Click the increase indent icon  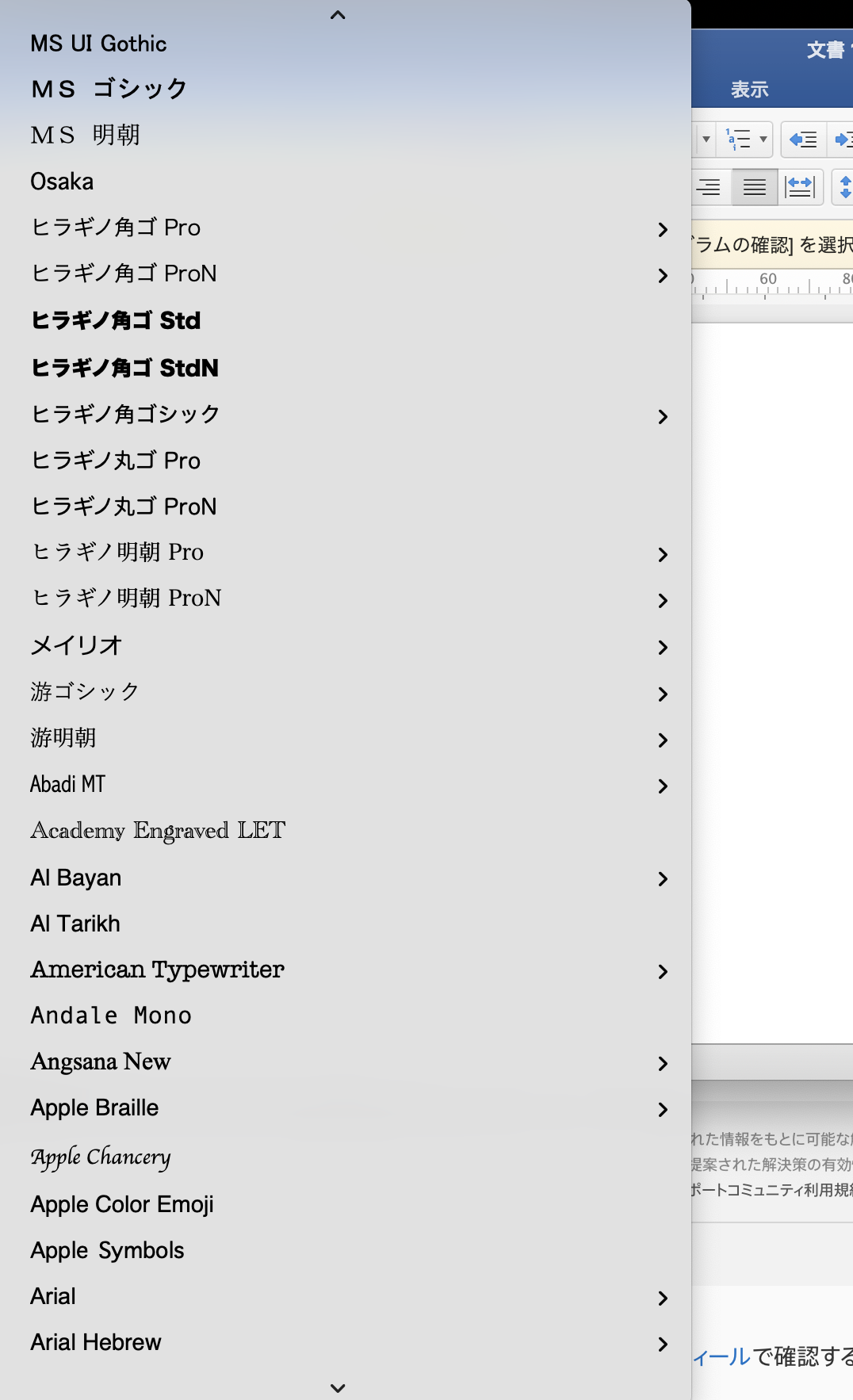(842, 140)
